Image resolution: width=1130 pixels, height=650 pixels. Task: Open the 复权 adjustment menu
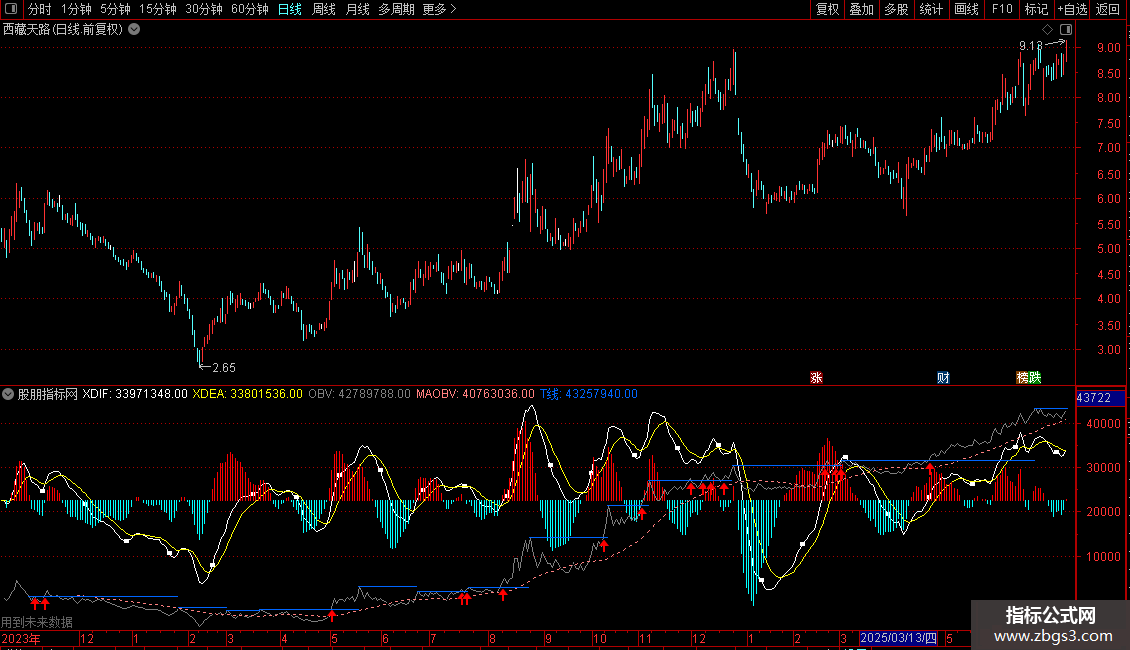827,9
